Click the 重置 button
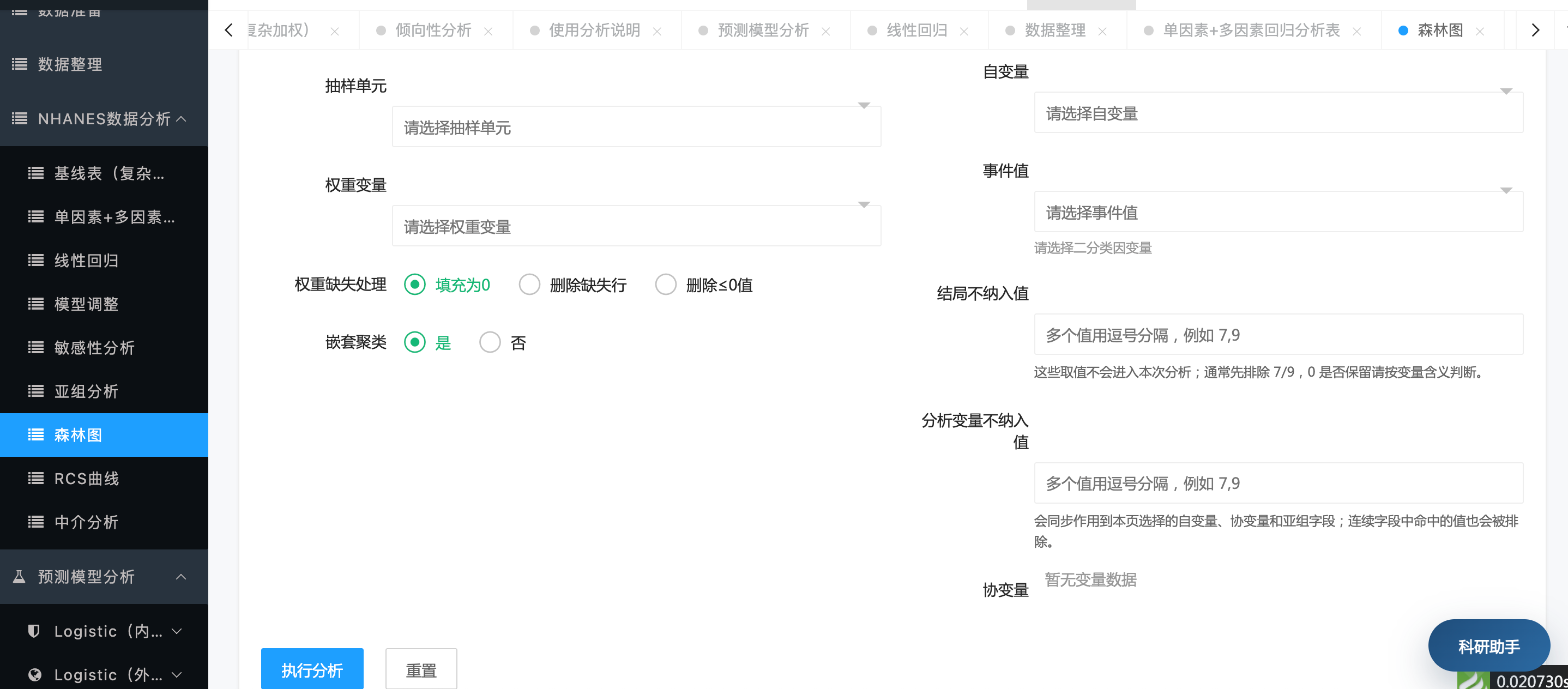This screenshot has height=689, width=1568. point(420,669)
